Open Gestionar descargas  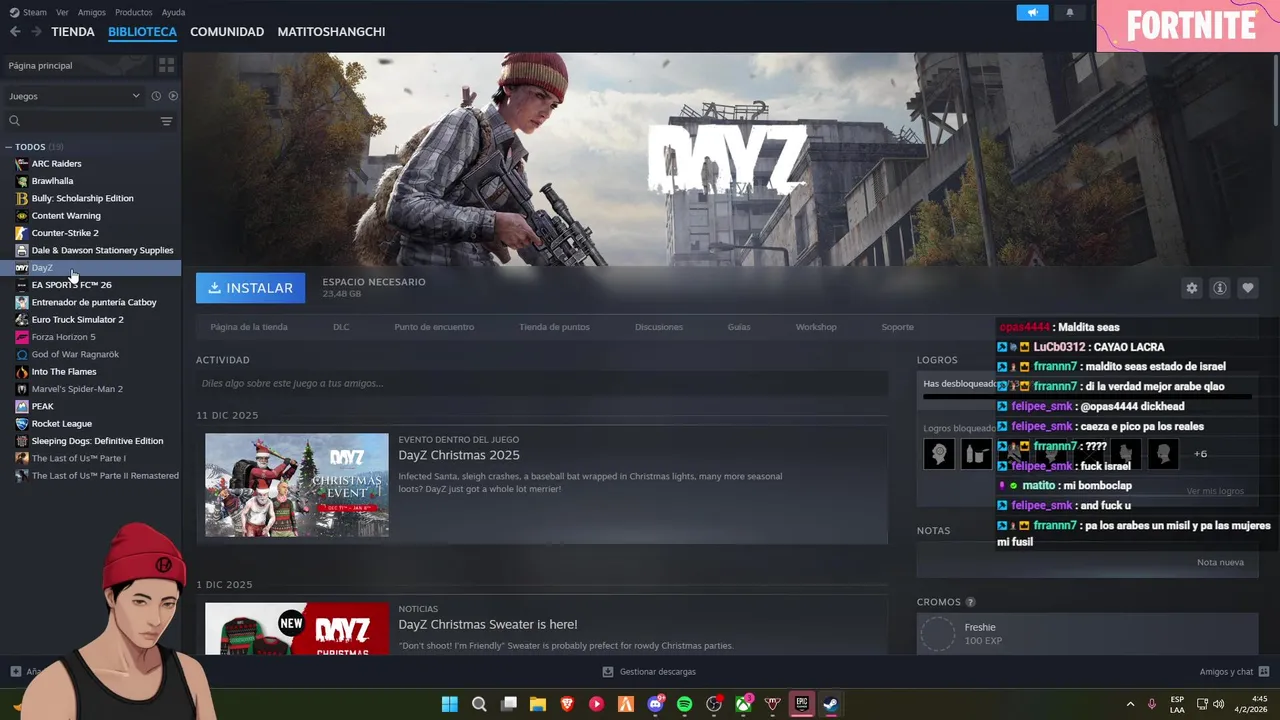[649, 672]
